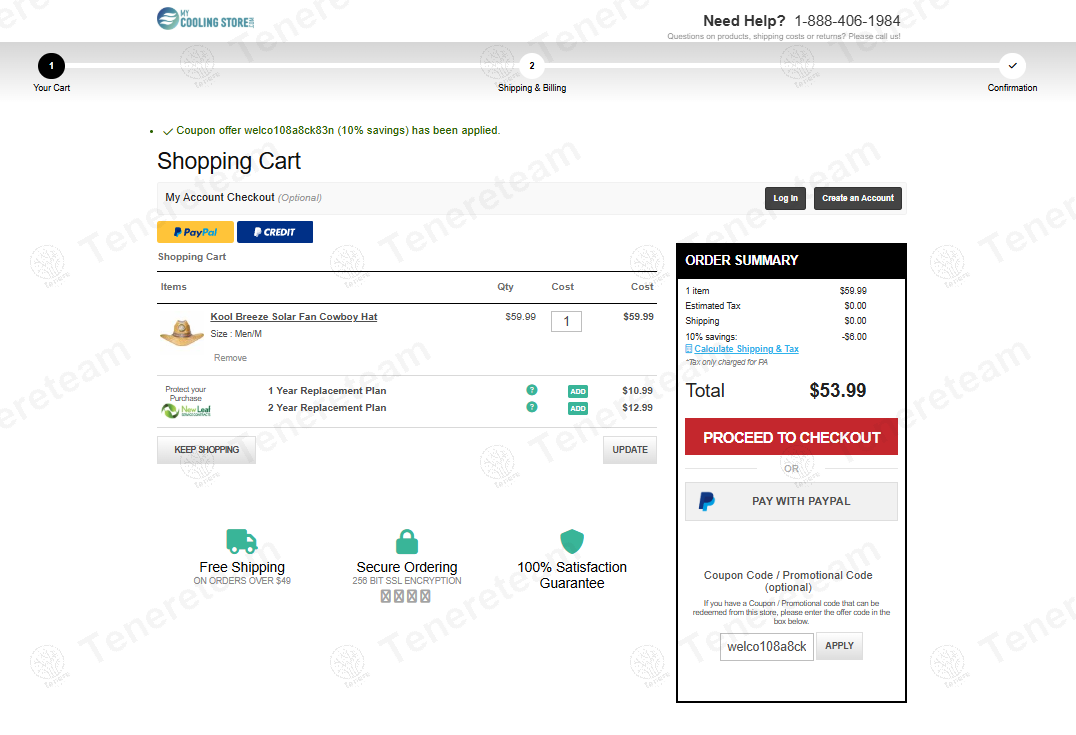This screenshot has height=735, width=1076.
Task: Click the Secure Ordering text
Action: point(407,567)
